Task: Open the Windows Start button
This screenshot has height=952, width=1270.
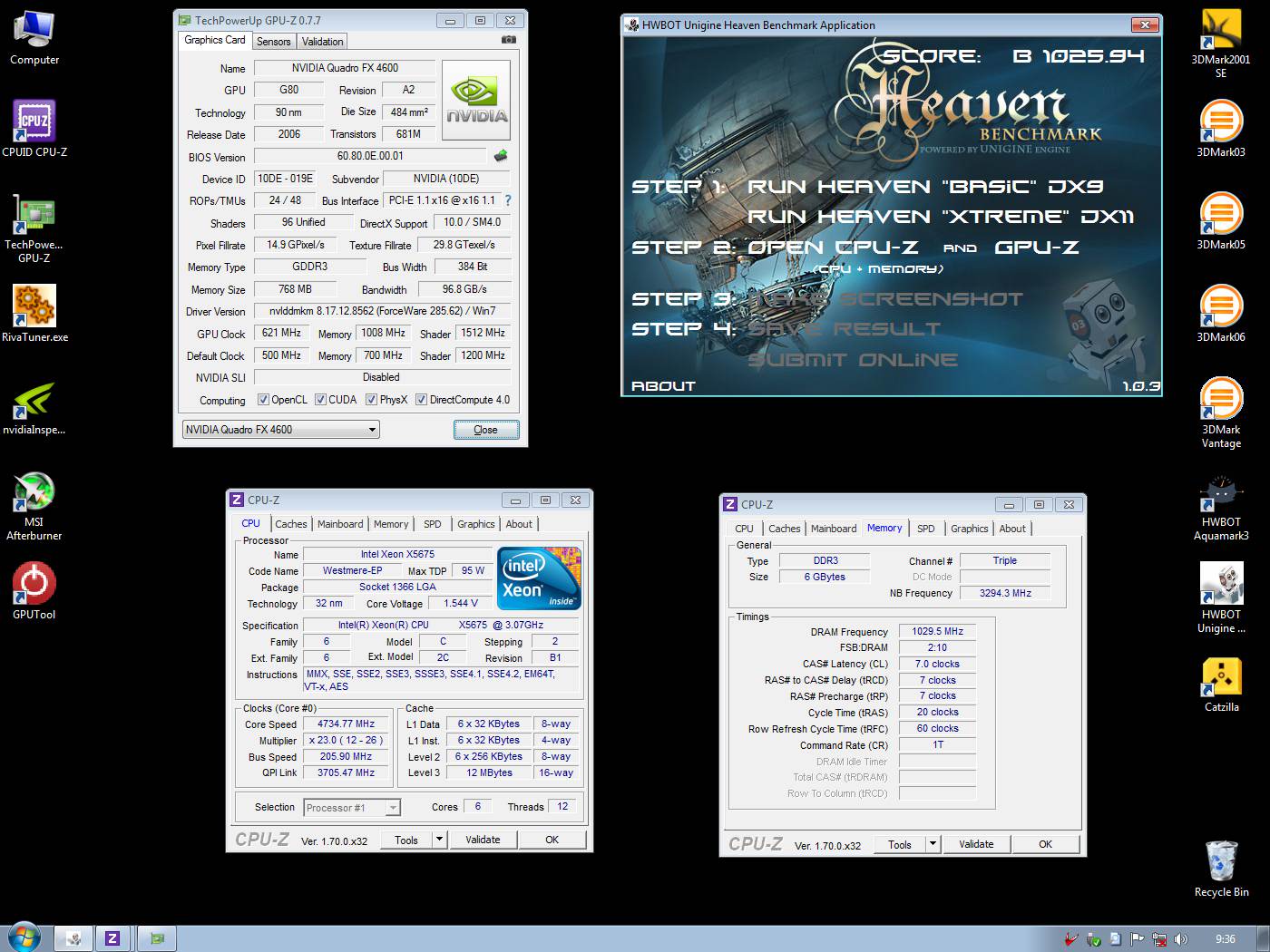Action: tap(24, 937)
